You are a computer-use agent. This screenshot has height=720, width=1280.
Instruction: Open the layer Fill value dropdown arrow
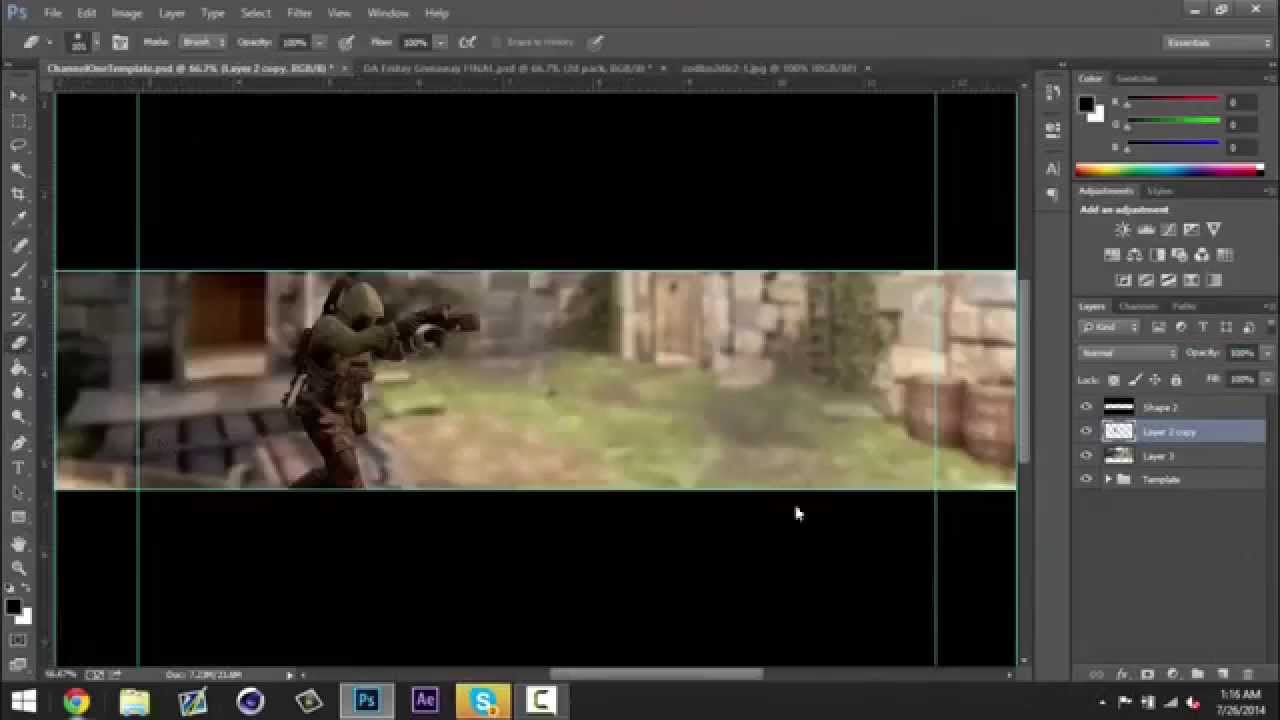pyautogui.click(x=1265, y=380)
